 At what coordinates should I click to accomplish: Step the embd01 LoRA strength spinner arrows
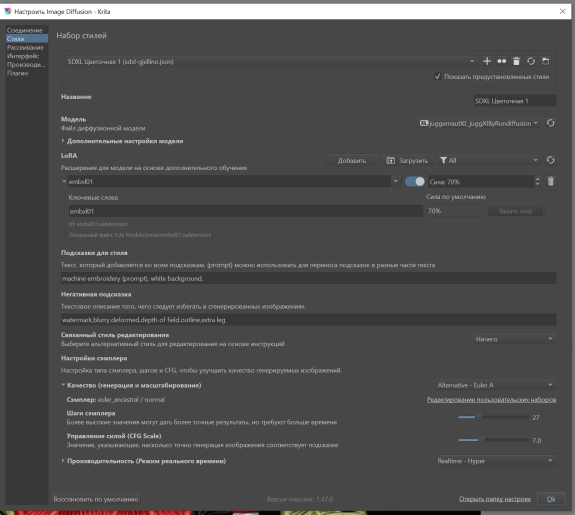[537, 182]
